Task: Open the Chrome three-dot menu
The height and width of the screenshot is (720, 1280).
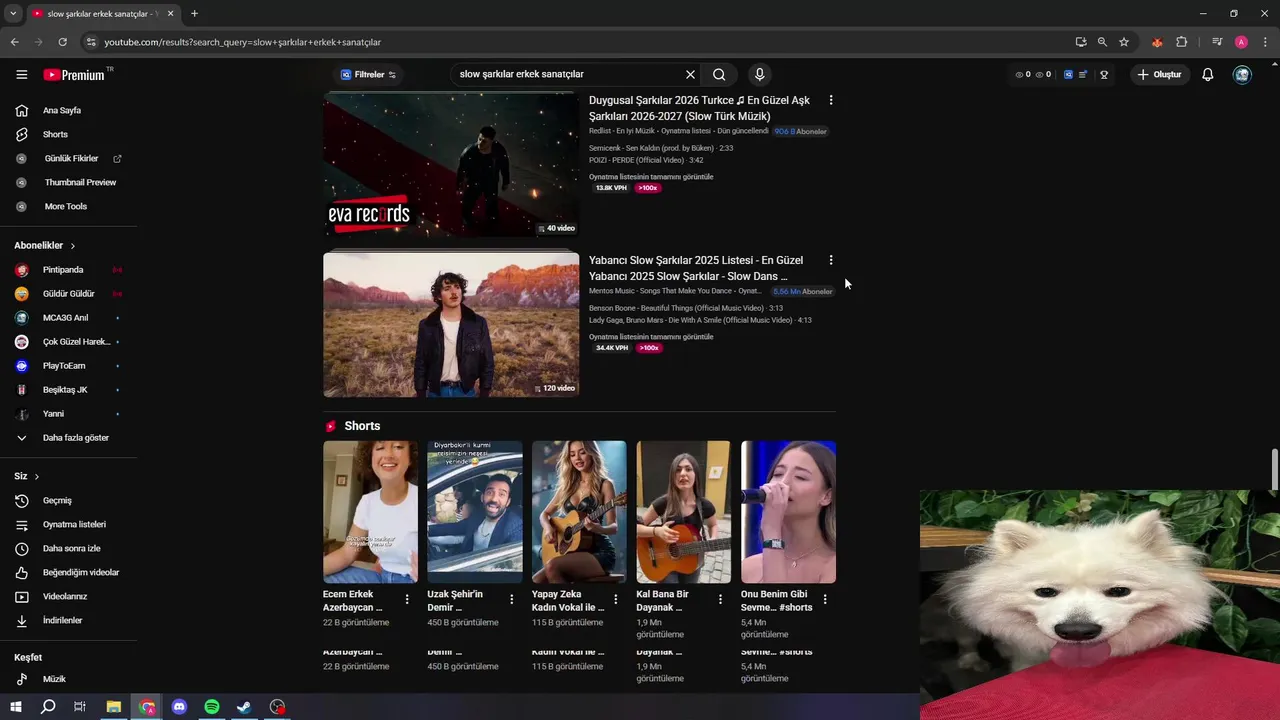Action: point(1265,42)
